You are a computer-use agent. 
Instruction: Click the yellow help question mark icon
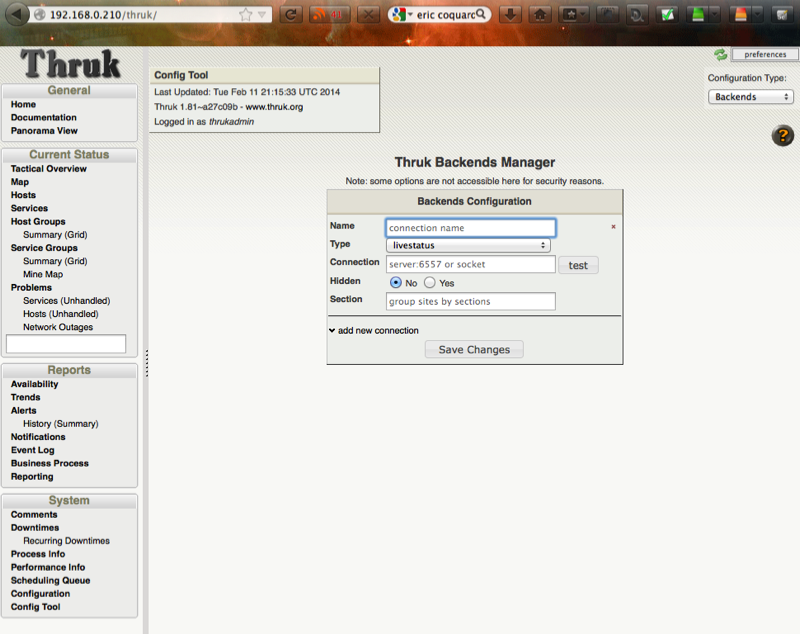[782, 136]
